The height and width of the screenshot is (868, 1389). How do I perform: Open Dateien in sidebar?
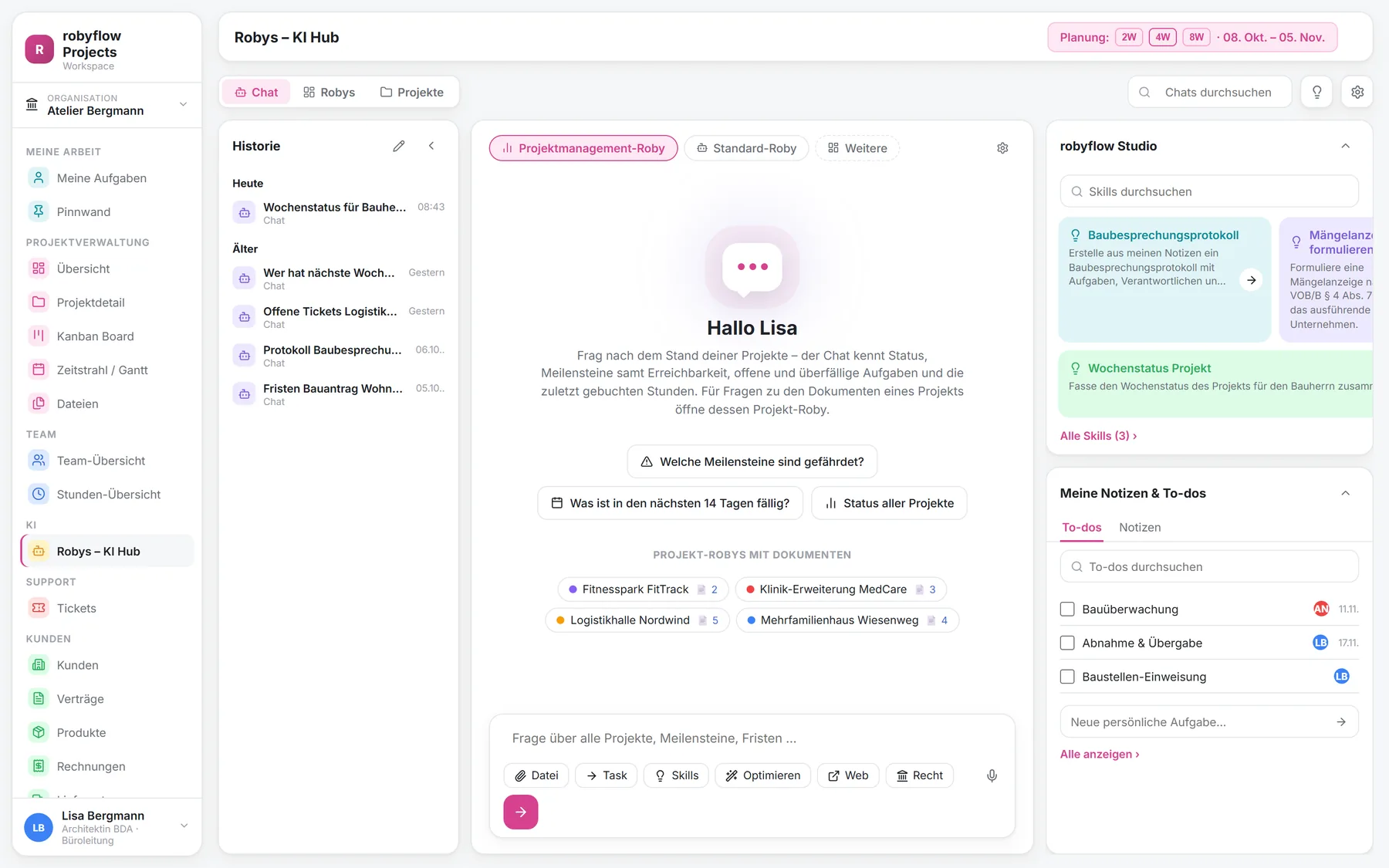(106, 404)
